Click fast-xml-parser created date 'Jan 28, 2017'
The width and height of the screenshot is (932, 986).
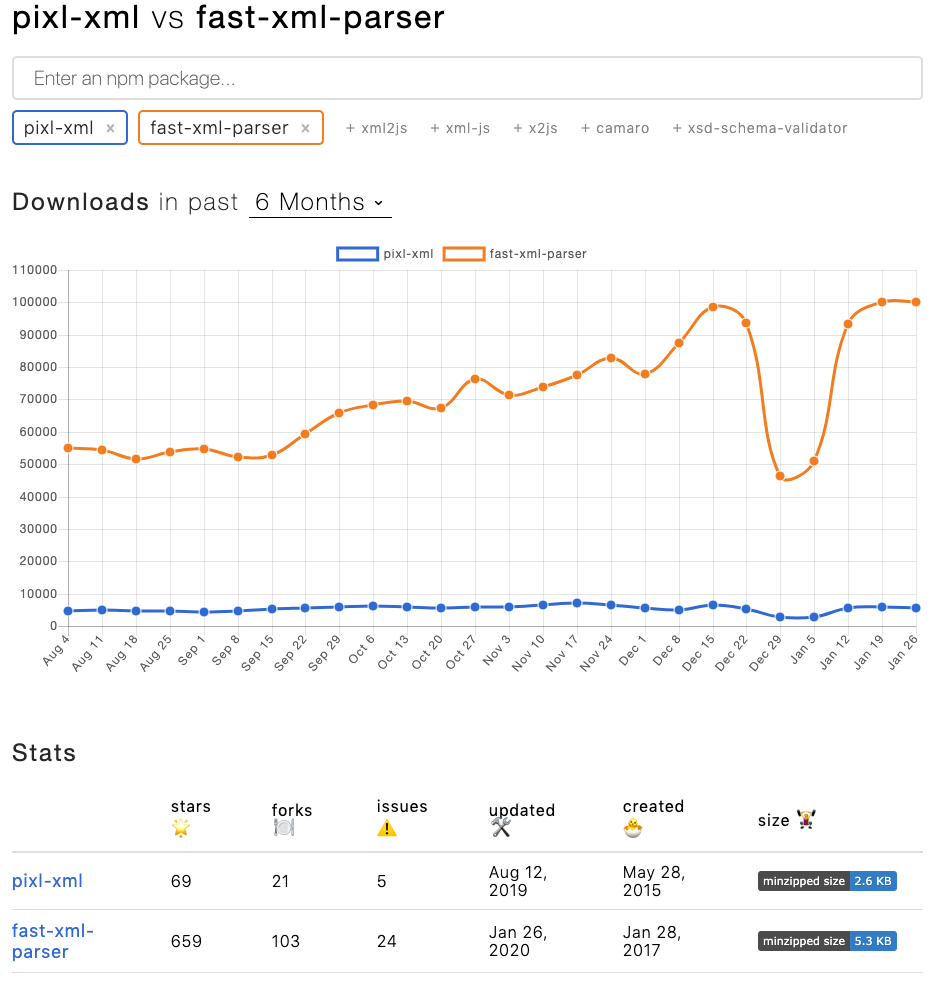(x=652, y=941)
